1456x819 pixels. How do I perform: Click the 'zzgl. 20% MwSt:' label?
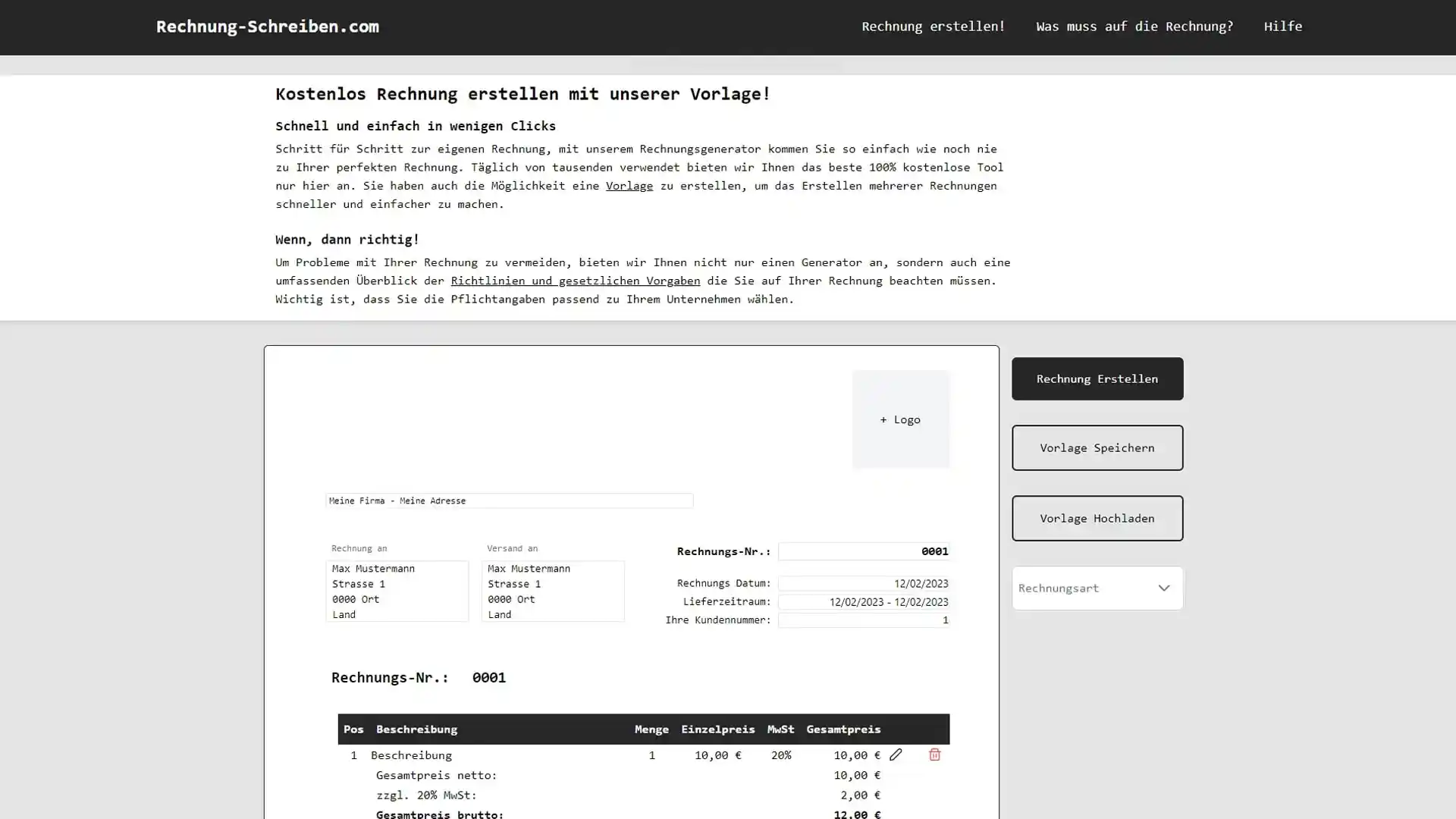pos(426,795)
